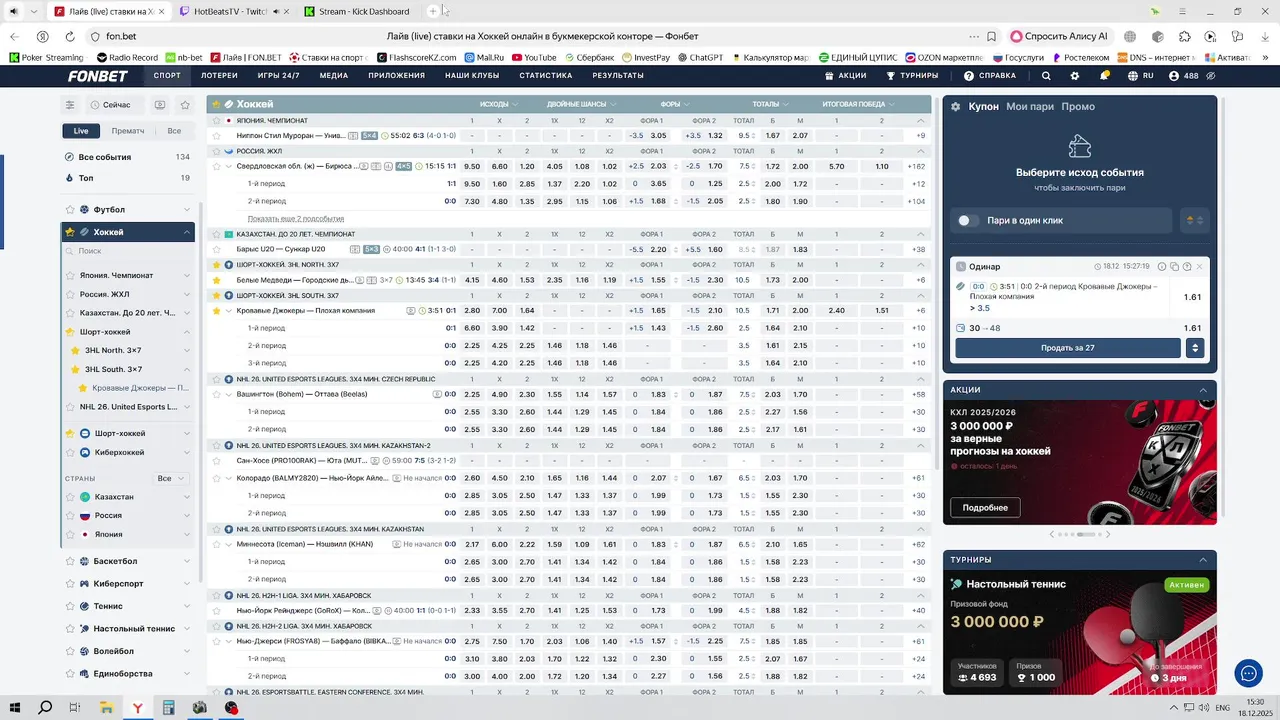Screen dimensions: 1280x720
Task: Toggle favorite star for Баскетбол
Action: [70, 561]
